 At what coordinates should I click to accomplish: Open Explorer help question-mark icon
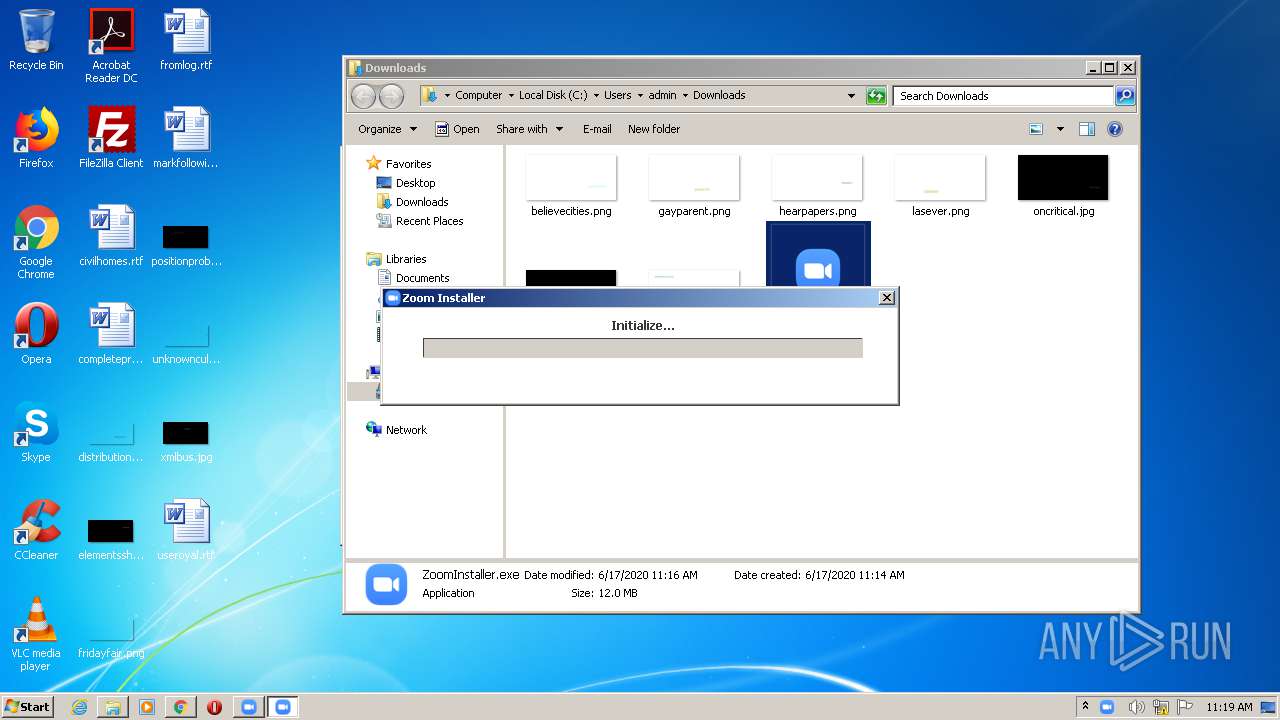[x=1115, y=129]
